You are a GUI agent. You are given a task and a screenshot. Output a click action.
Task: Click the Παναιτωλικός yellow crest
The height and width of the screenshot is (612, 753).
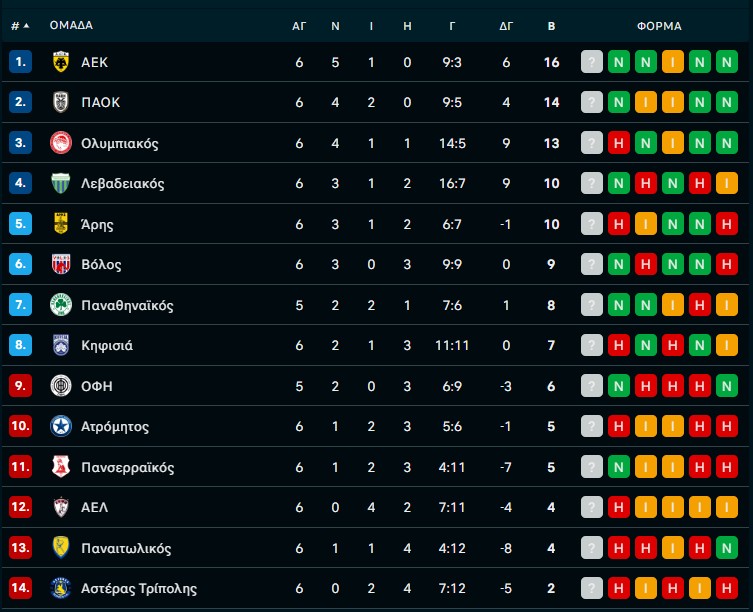(61, 548)
